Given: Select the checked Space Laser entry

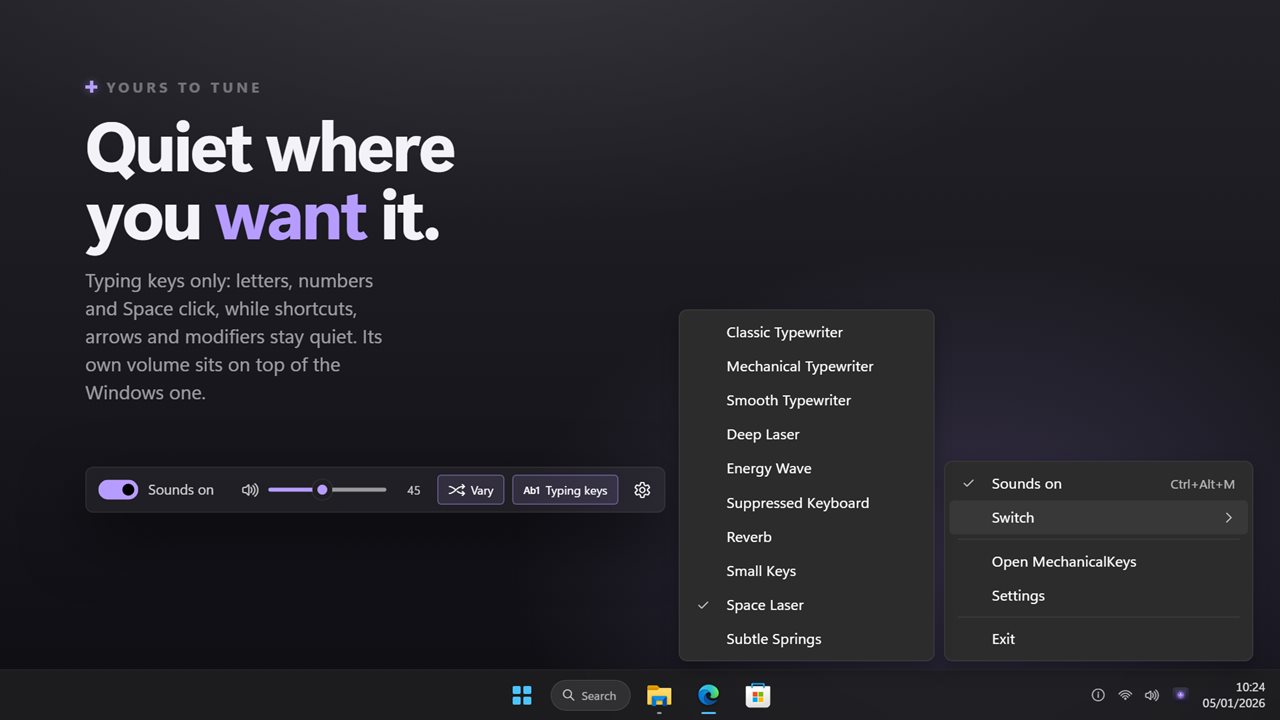Looking at the screenshot, I should 806,605.
